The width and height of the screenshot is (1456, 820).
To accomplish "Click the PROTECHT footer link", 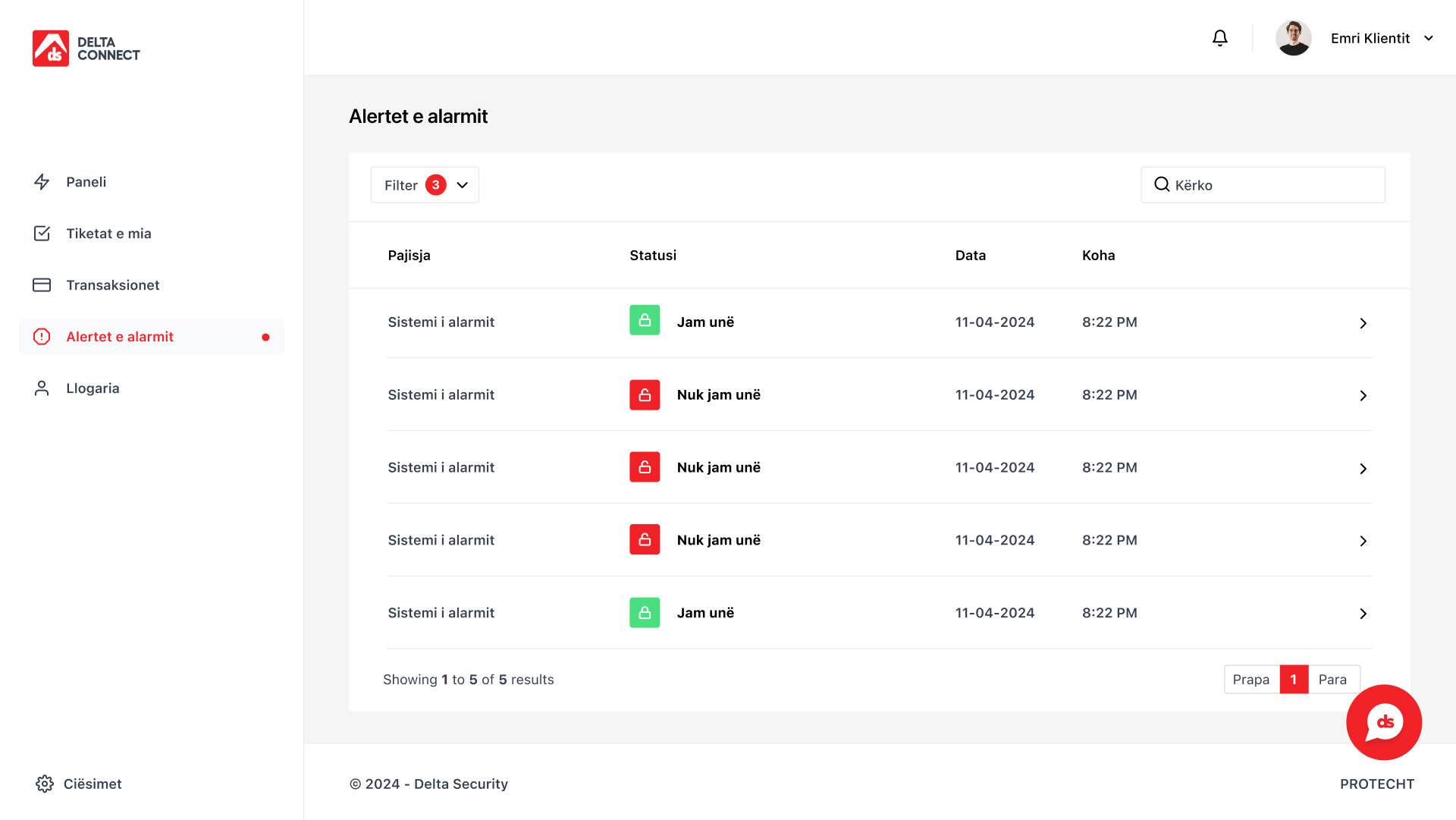I will pos(1377,784).
